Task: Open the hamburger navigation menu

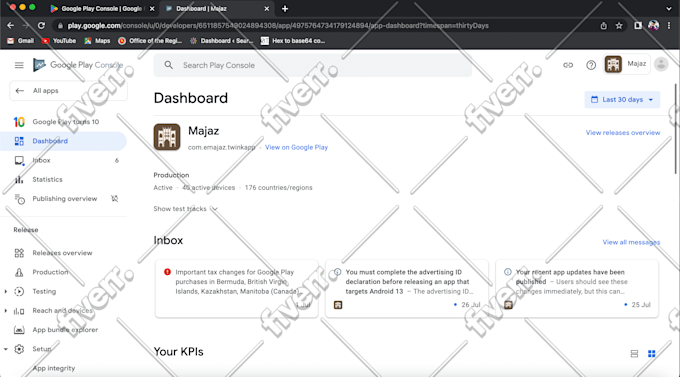Action: click(x=19, y=65)
